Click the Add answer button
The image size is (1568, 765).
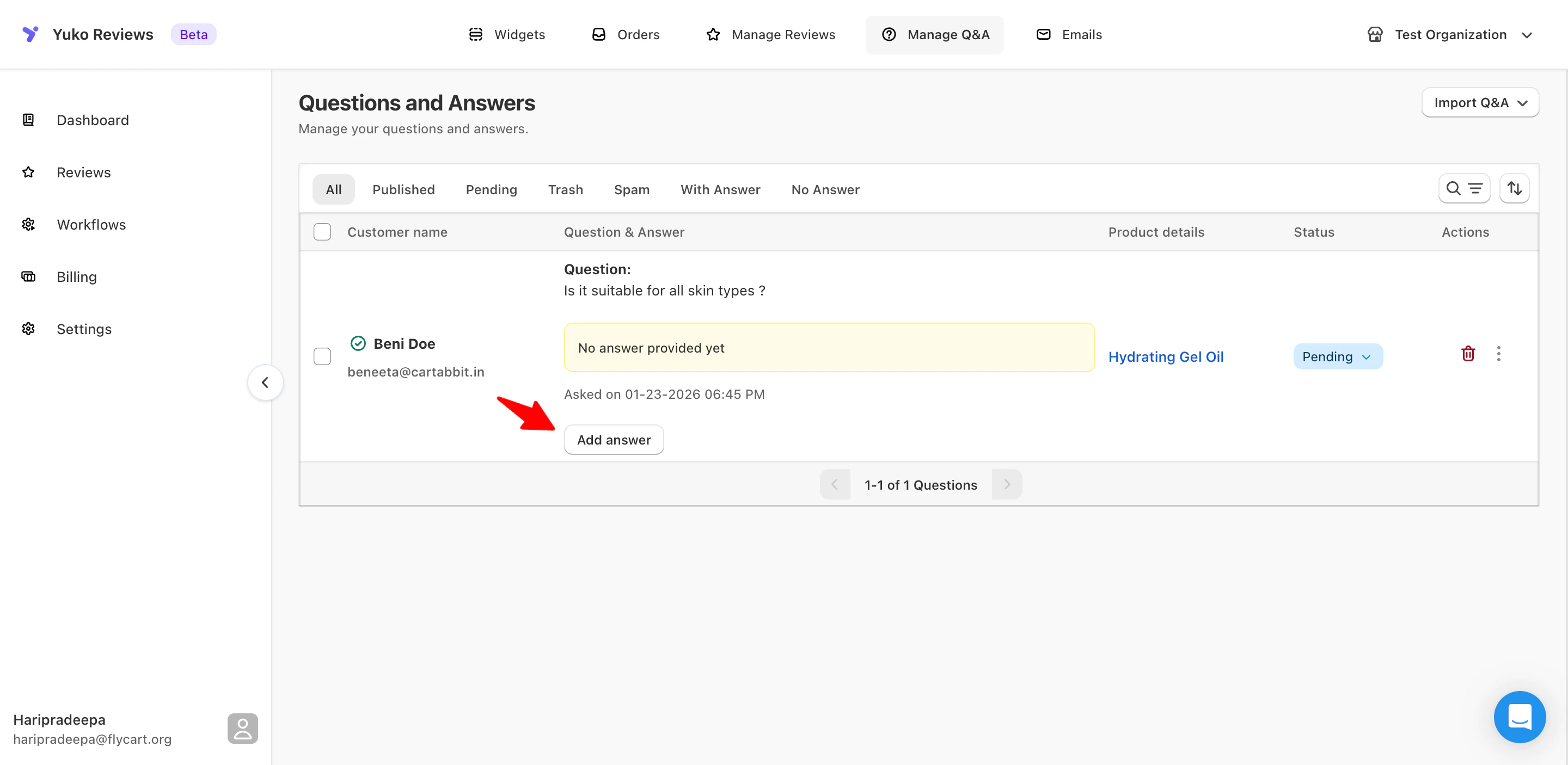pos(614,440)
